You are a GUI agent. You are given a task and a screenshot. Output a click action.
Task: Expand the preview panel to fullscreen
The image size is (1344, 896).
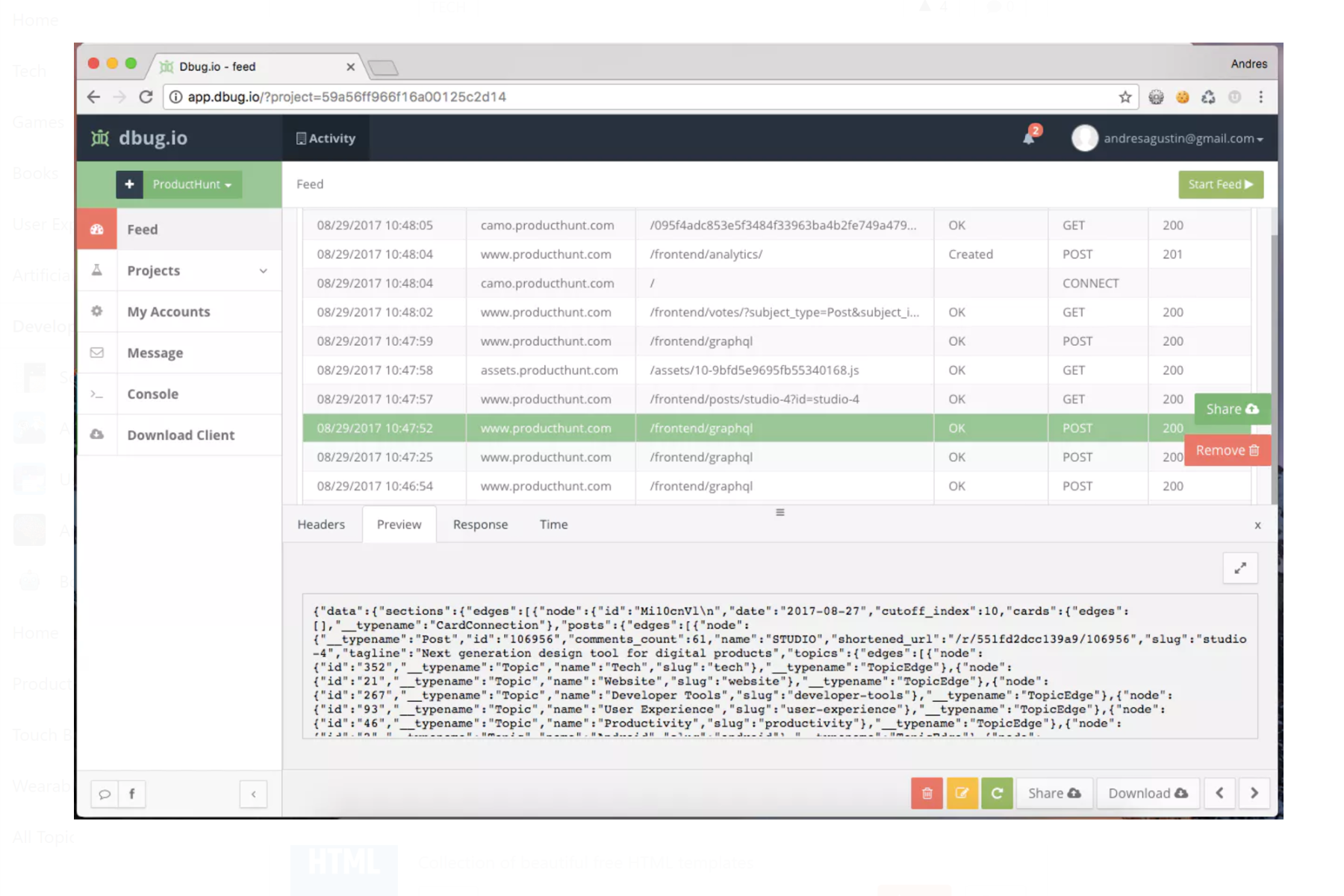point(1240,568)
